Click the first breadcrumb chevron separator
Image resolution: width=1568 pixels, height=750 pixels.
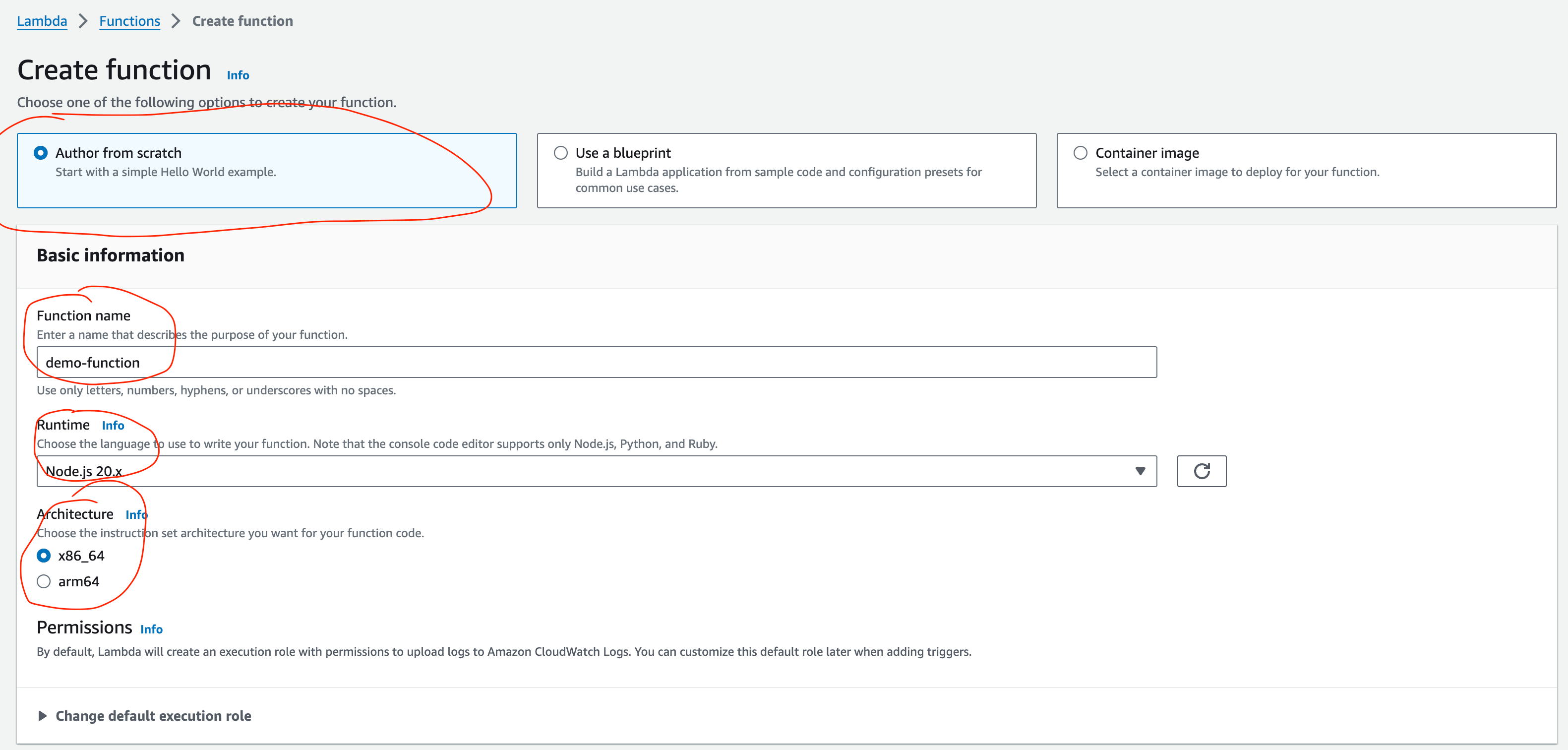tap(83, 21)
